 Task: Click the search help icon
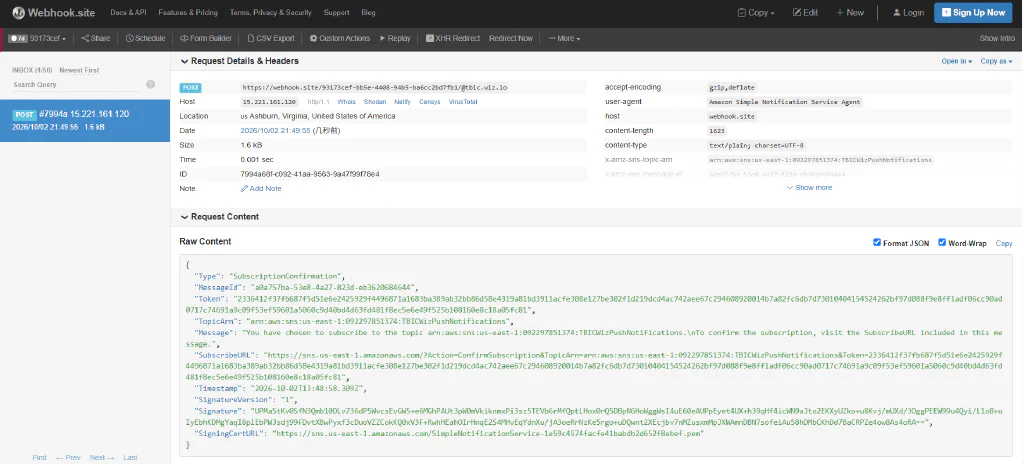[x=150, y=84]
